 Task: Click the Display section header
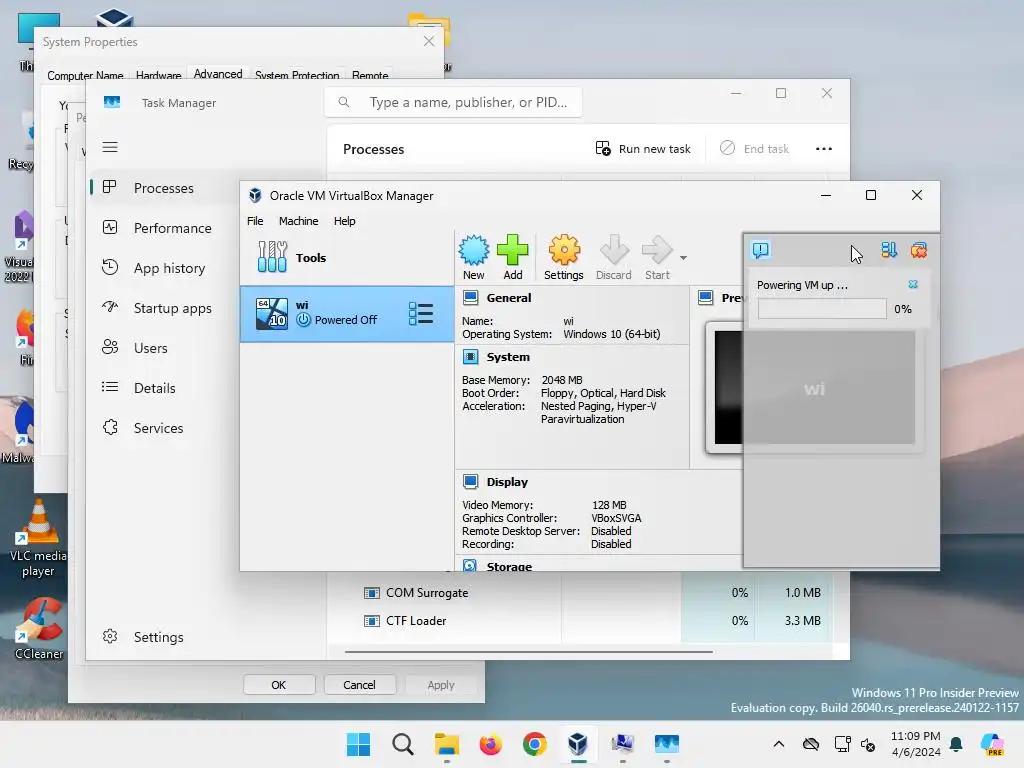click(507, 482)
